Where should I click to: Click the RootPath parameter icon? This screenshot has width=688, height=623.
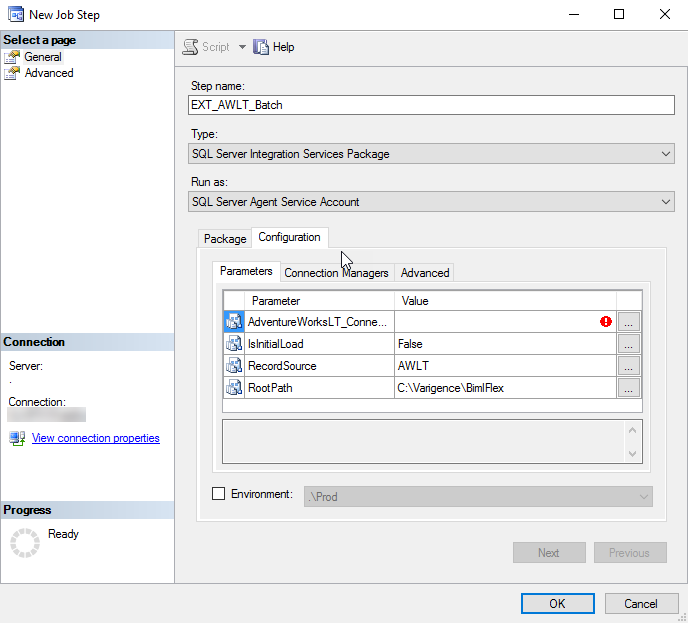point(234,387)
